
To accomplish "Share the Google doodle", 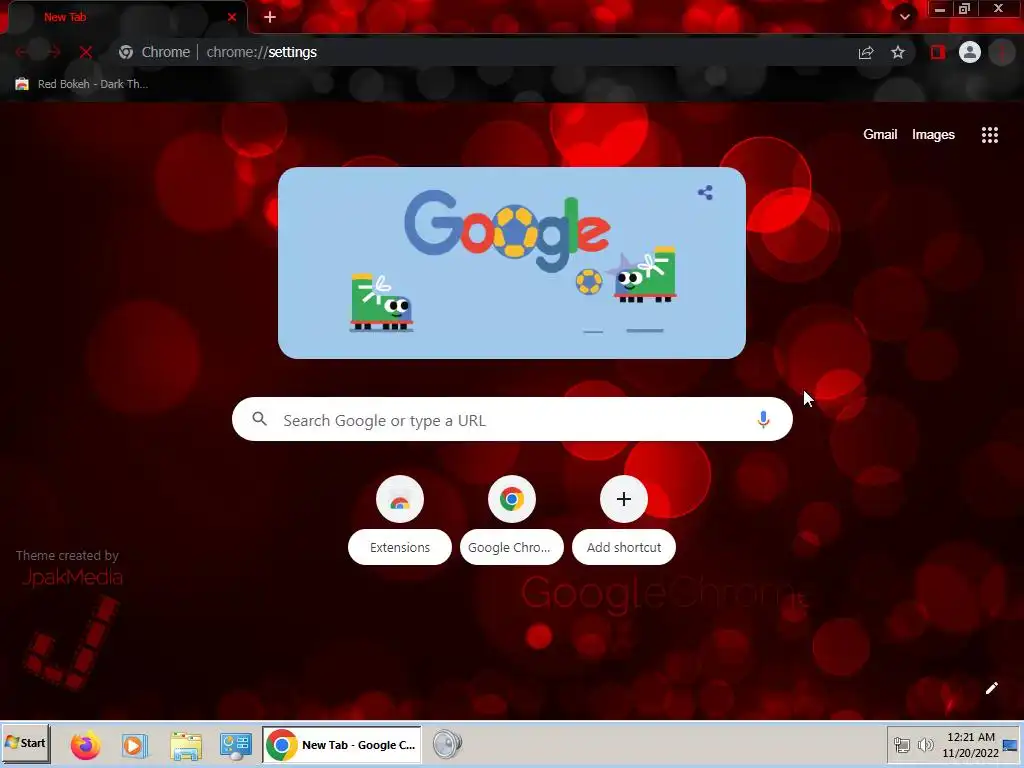I will click(705, 193).
